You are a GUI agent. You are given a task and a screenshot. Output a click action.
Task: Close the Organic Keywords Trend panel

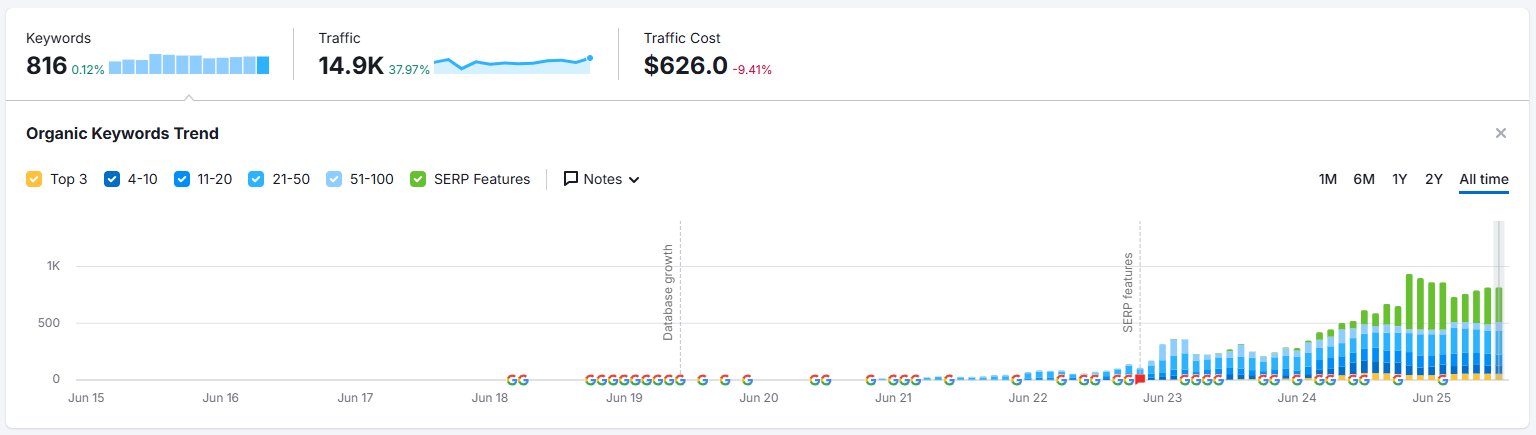1500,133
